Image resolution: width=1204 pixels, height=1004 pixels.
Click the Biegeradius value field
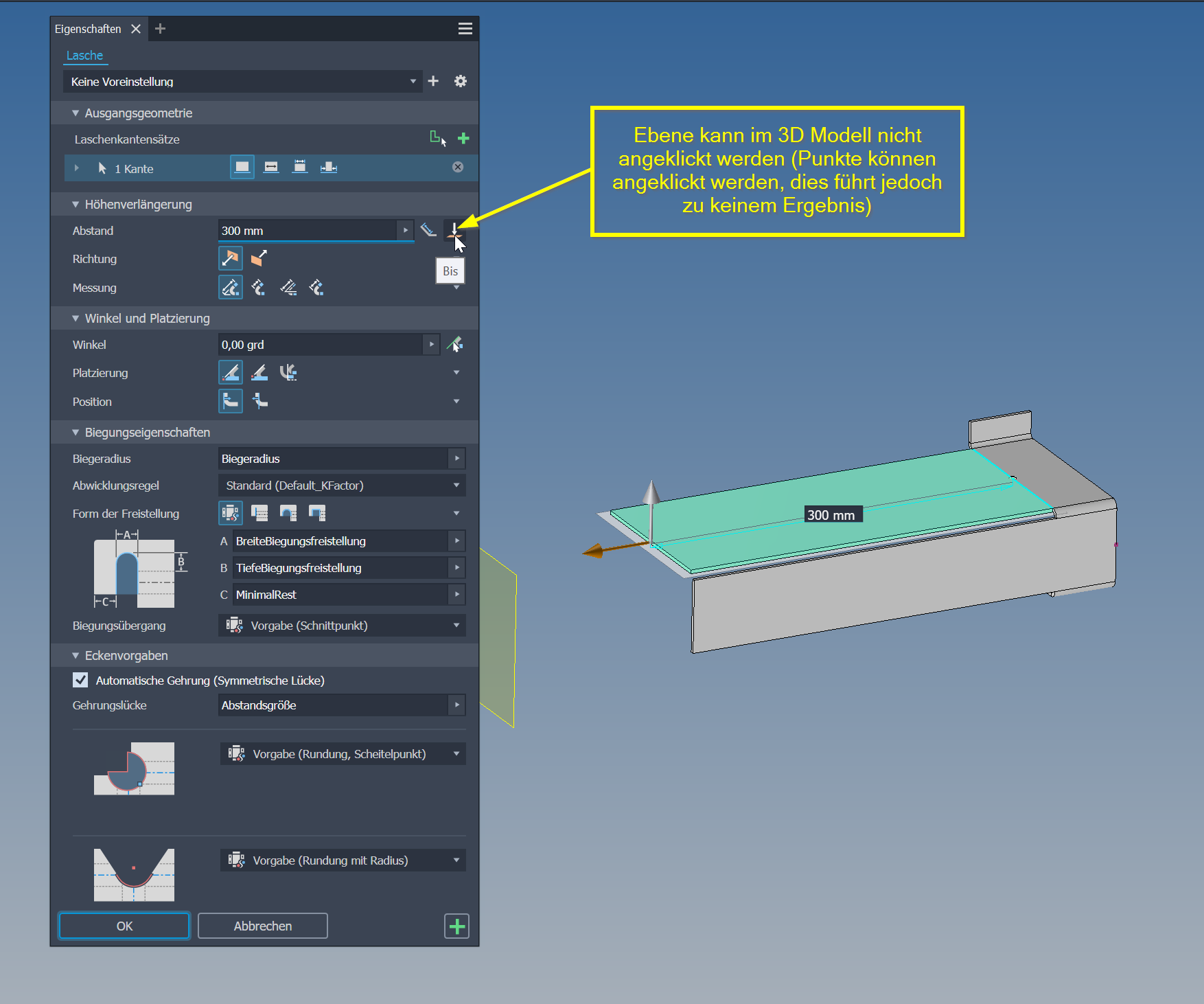(x=333, y=459)
